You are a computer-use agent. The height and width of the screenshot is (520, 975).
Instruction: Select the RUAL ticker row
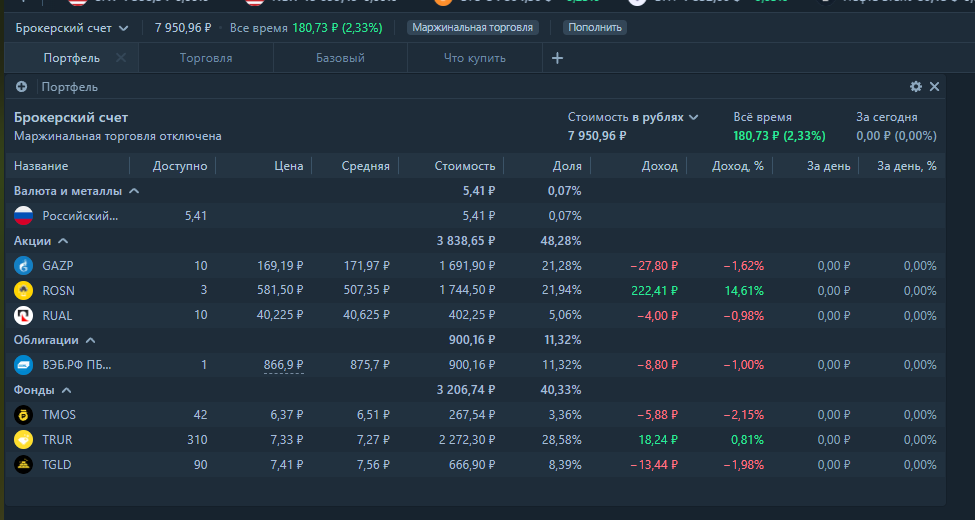(475, 315)
